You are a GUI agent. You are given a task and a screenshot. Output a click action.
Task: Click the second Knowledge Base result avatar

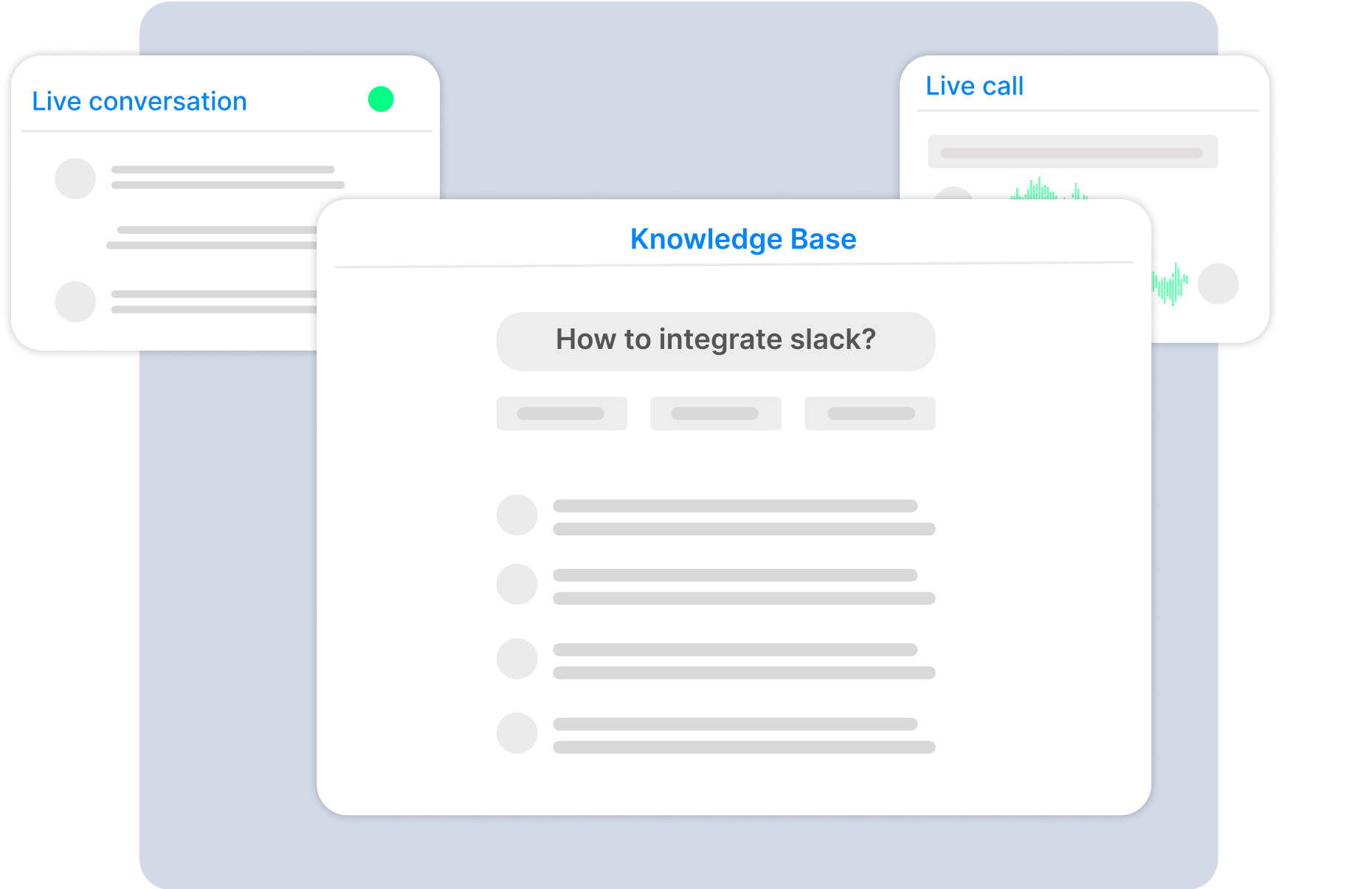coord(517,584)
